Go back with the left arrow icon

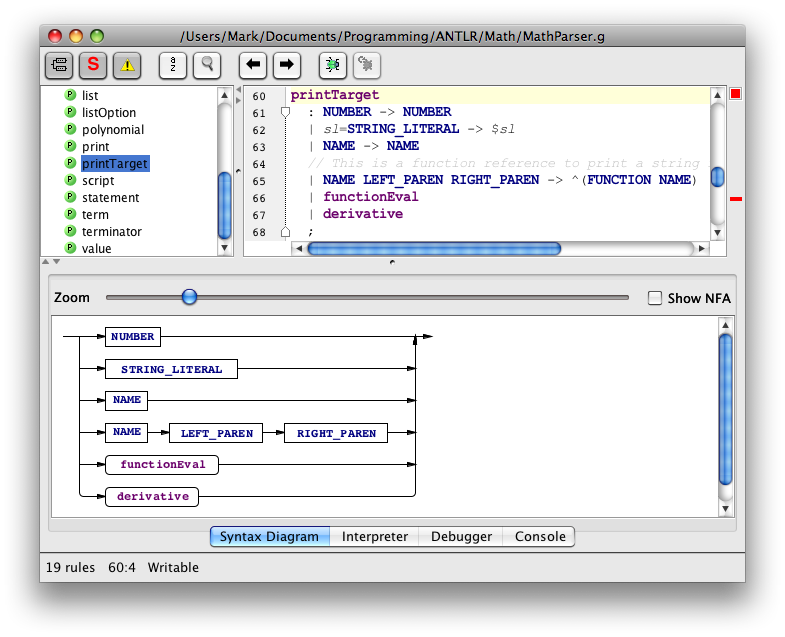pyautogui.click(x=253, y=65)
